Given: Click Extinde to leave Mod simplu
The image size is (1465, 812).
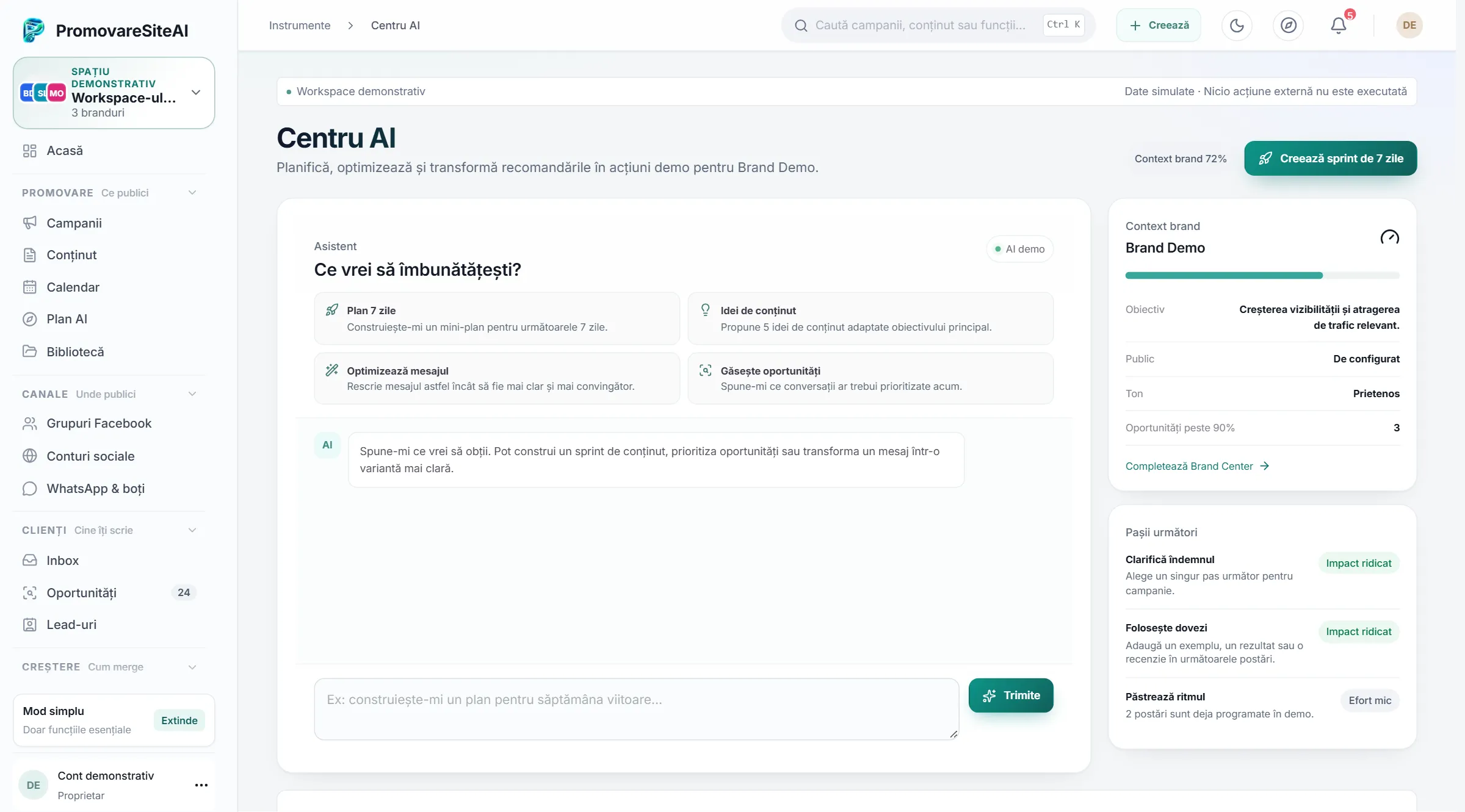Looking at the screenshot, I should tap(179, 720).
